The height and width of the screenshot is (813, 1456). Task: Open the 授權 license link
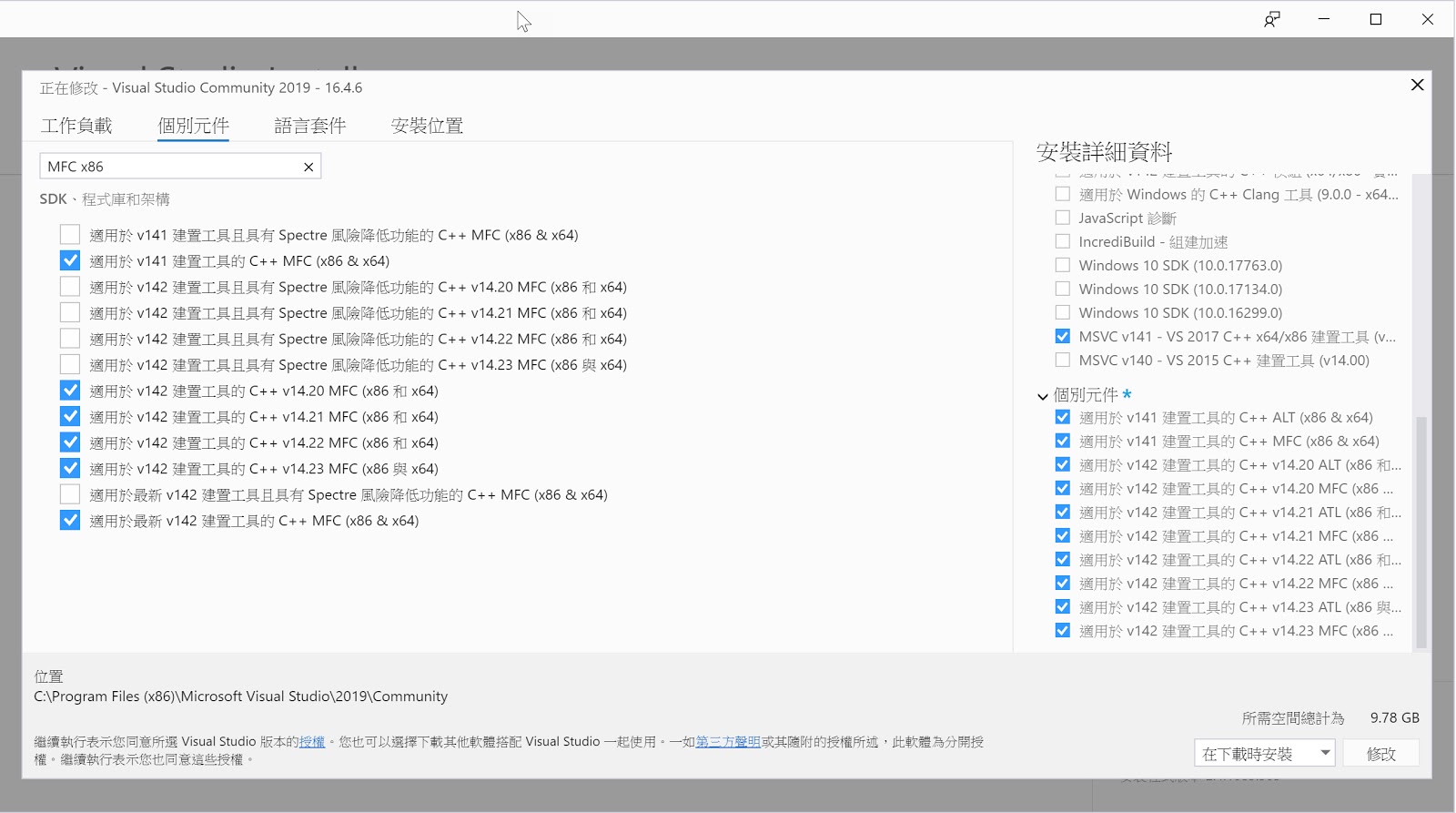312,742
